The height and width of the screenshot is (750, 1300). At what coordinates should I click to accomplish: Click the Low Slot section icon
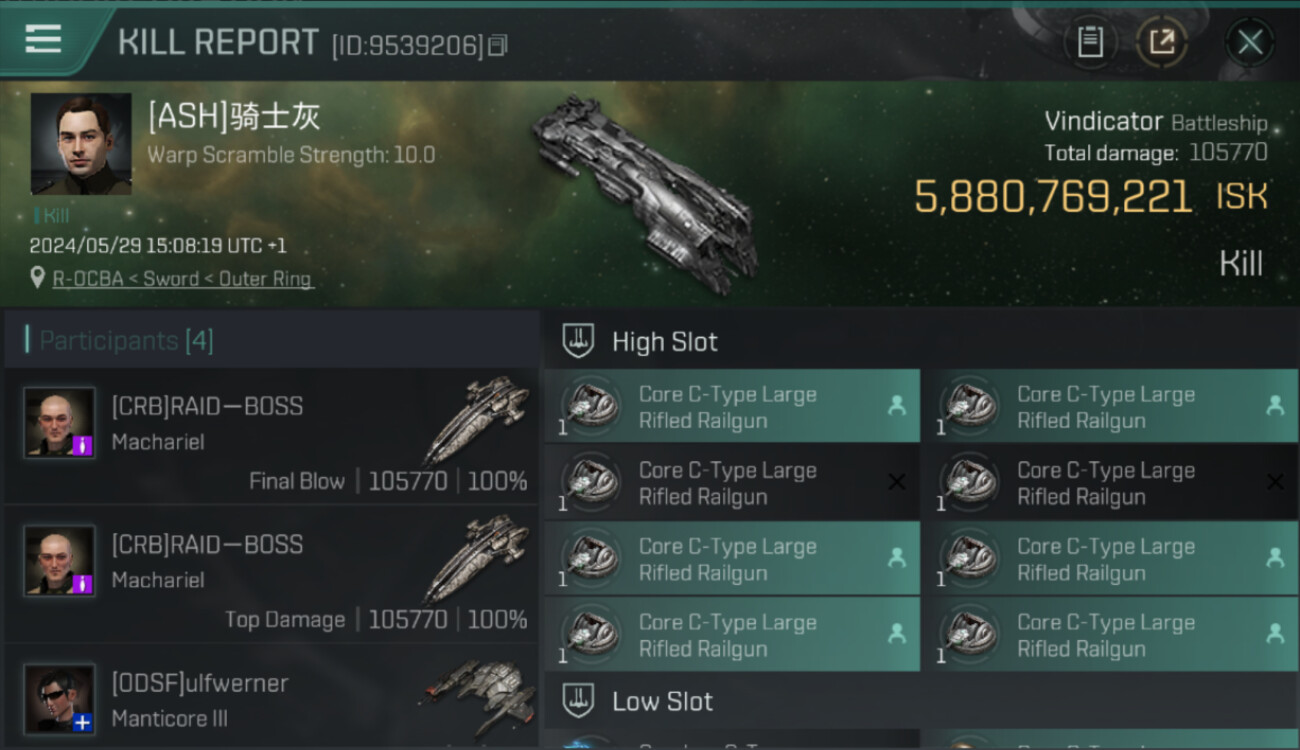[578, 701]
